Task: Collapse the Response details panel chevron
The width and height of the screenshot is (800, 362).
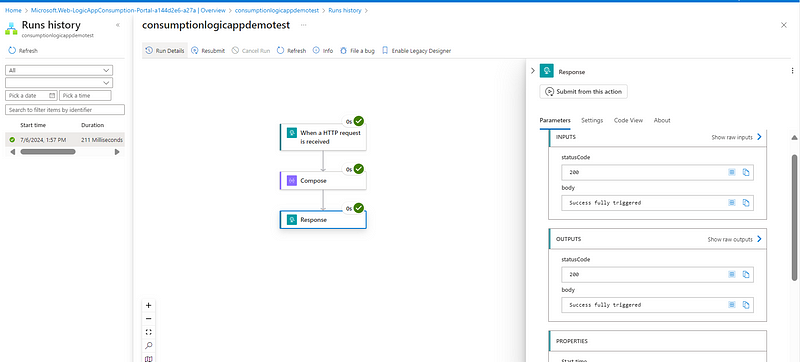Action: click(533, 71)
